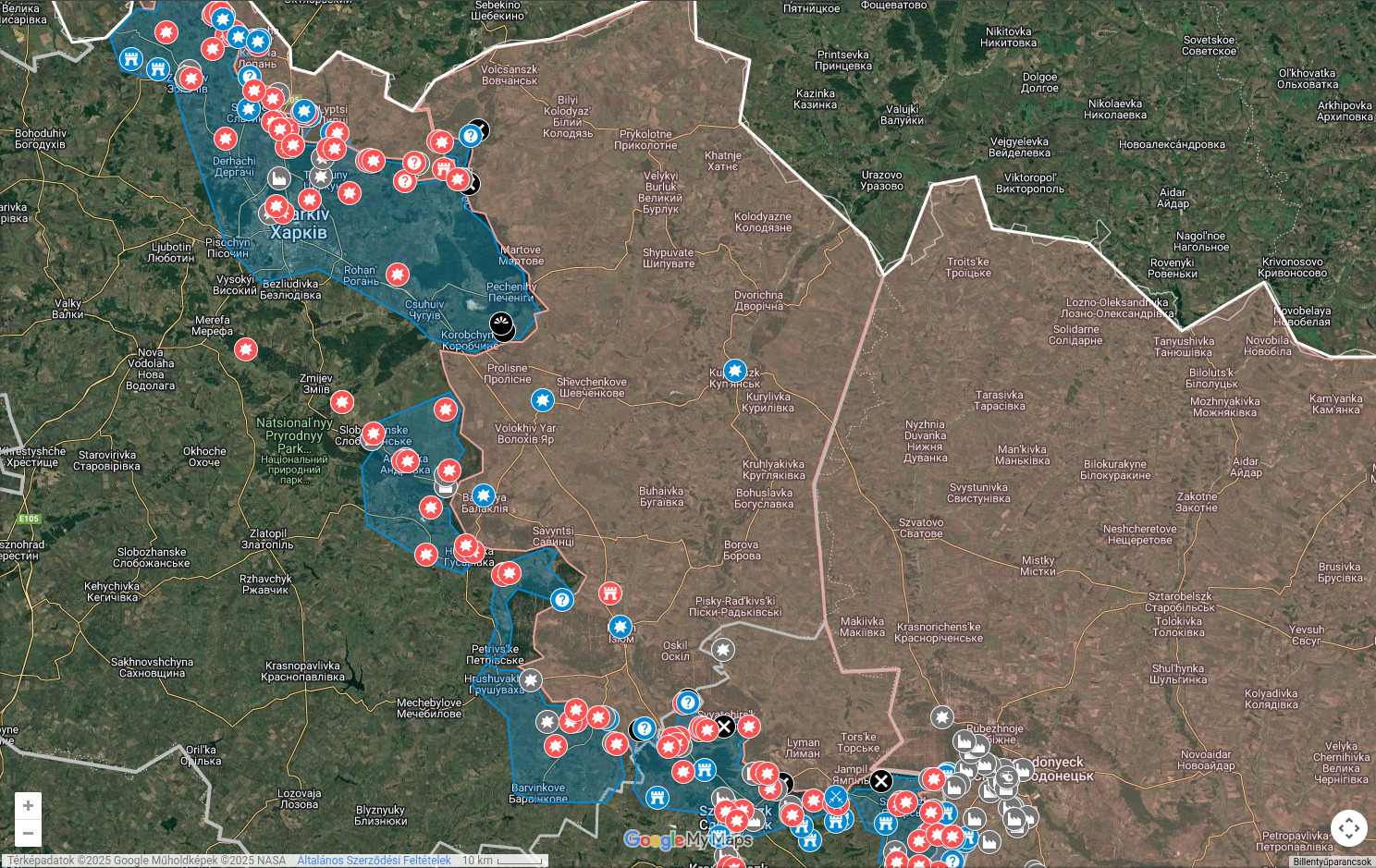The height and width of the screenshot is (868, 1376).
Task: Open the blue star marker at Izium
Action: (x=620, y=627)
